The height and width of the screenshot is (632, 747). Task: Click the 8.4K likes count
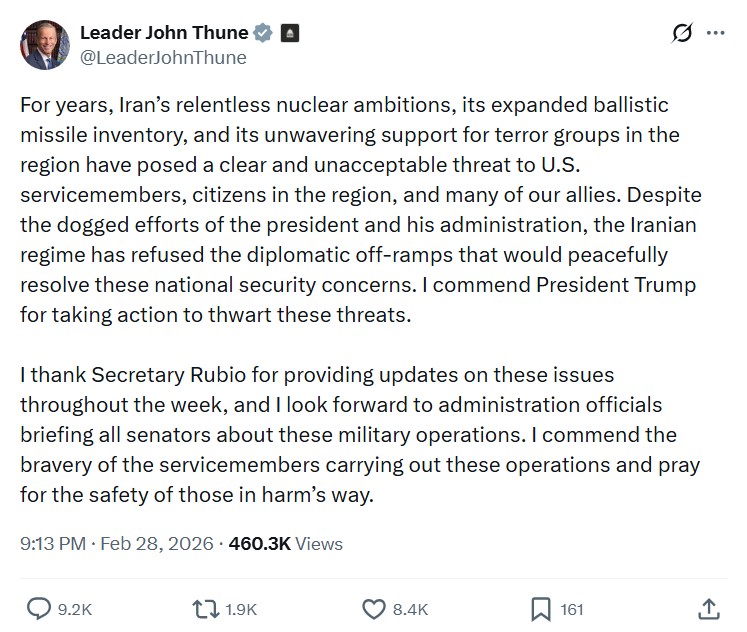(409, 609)
